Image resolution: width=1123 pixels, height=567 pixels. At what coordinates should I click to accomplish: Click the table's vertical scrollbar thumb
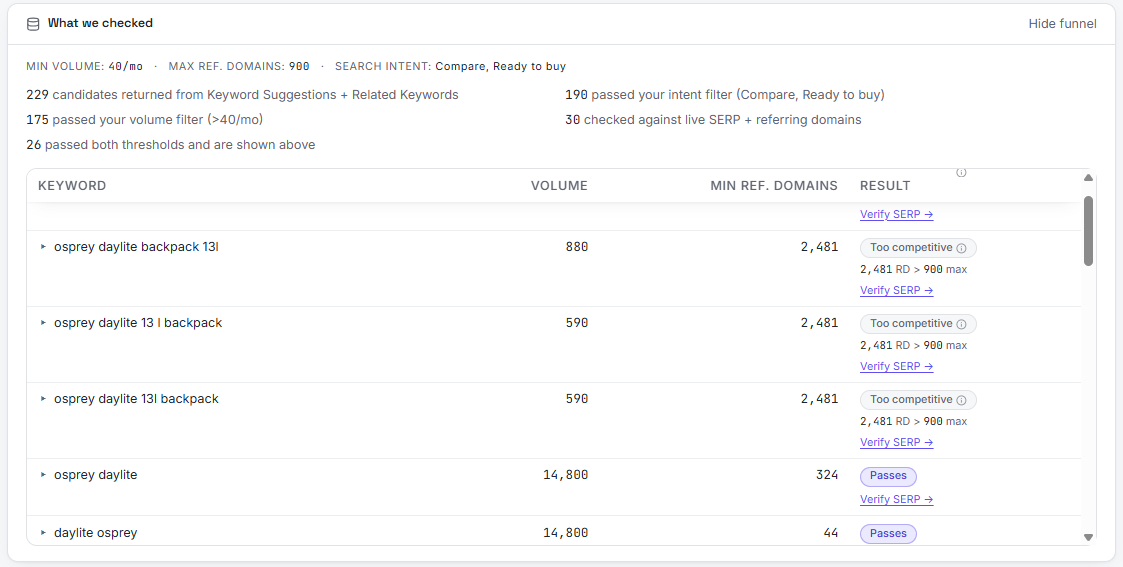(1089, 231)
